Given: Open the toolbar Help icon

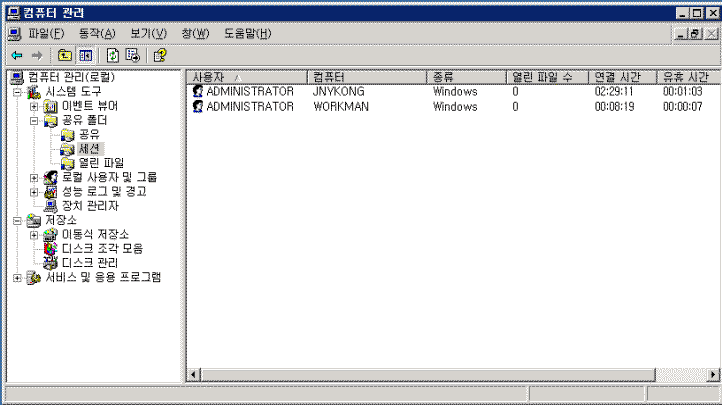Looking at the screenshot, I should coord(160,56).
